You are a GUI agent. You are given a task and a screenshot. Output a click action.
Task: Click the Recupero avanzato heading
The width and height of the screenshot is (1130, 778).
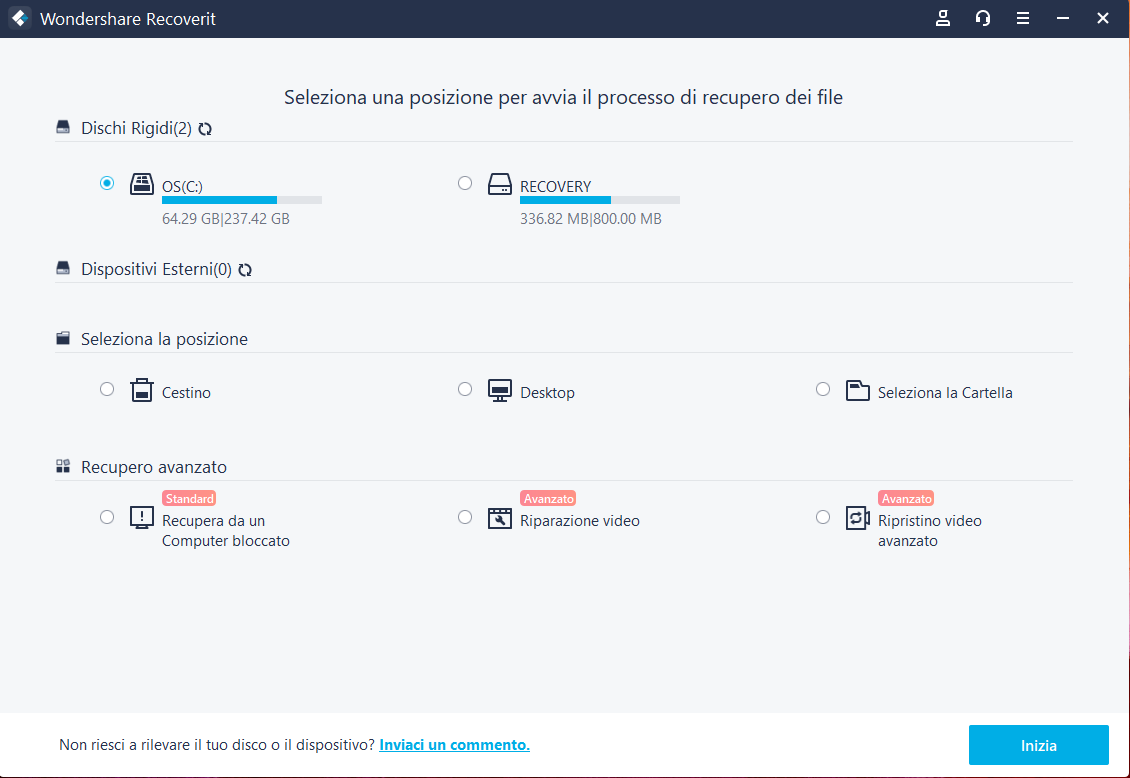154,467
